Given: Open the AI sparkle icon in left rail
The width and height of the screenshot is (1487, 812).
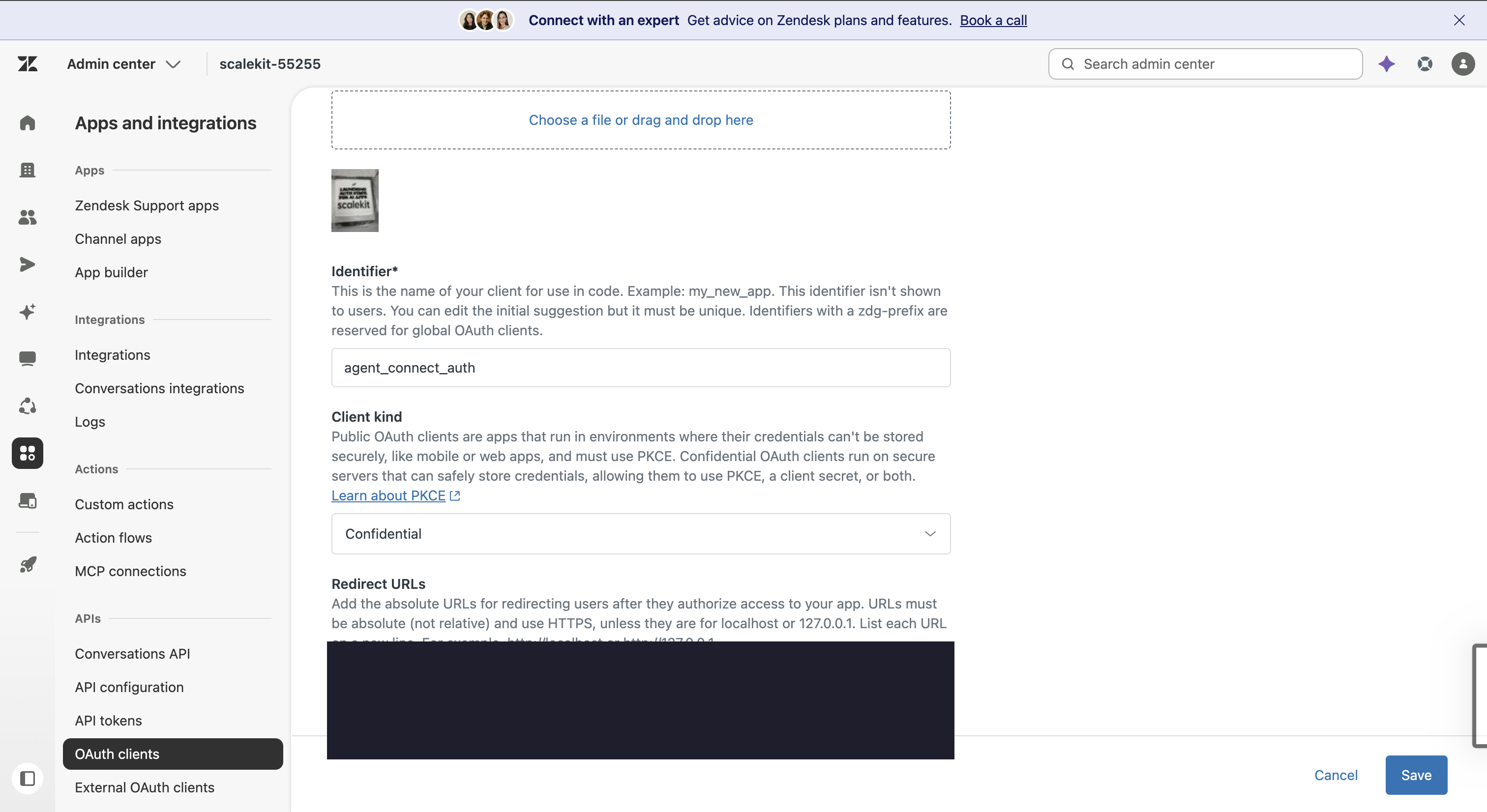Looking at the screenshot, I should coord(27,312).
